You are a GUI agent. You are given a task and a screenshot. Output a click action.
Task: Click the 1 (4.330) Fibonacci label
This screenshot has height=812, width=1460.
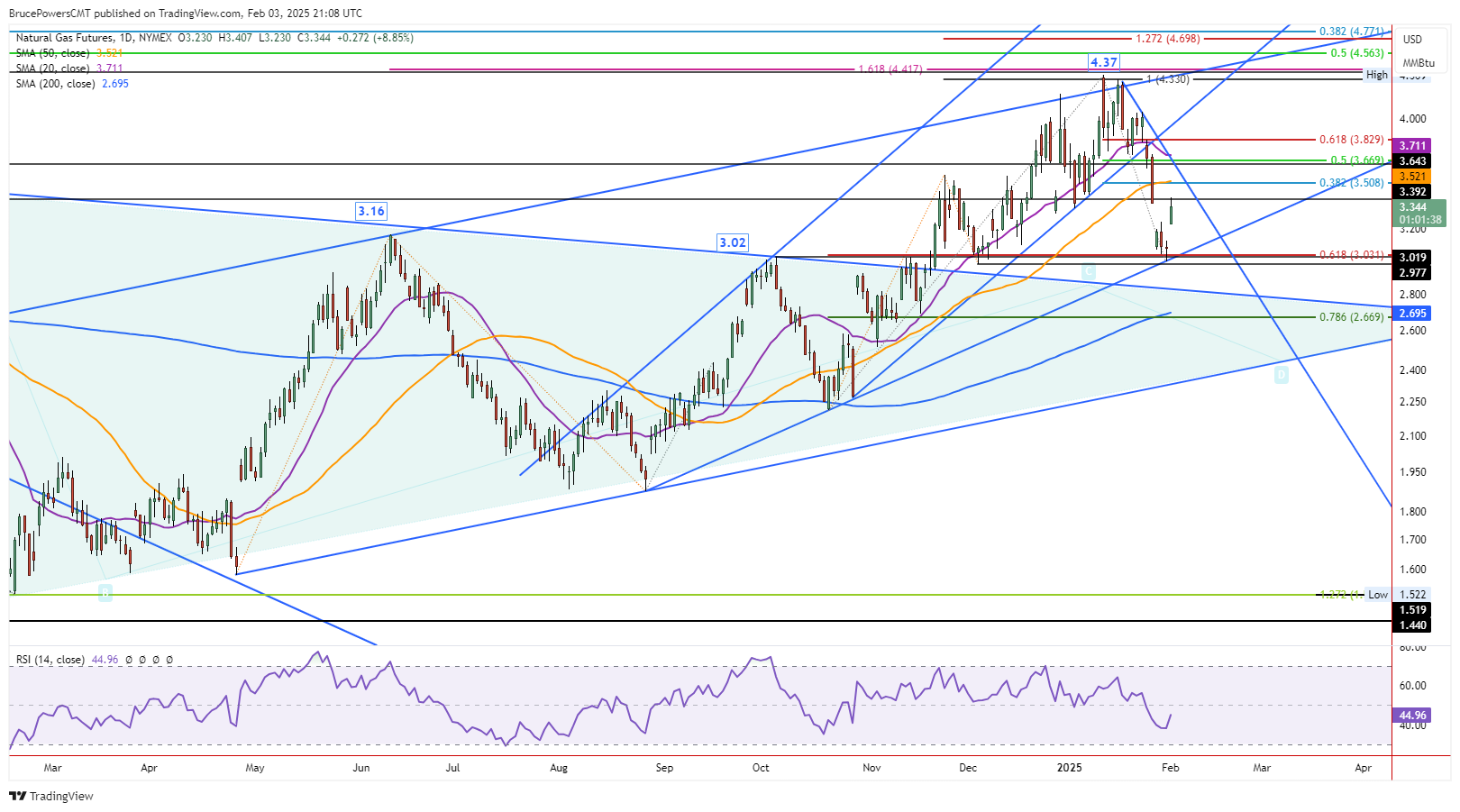click(x=1168, y=79)
